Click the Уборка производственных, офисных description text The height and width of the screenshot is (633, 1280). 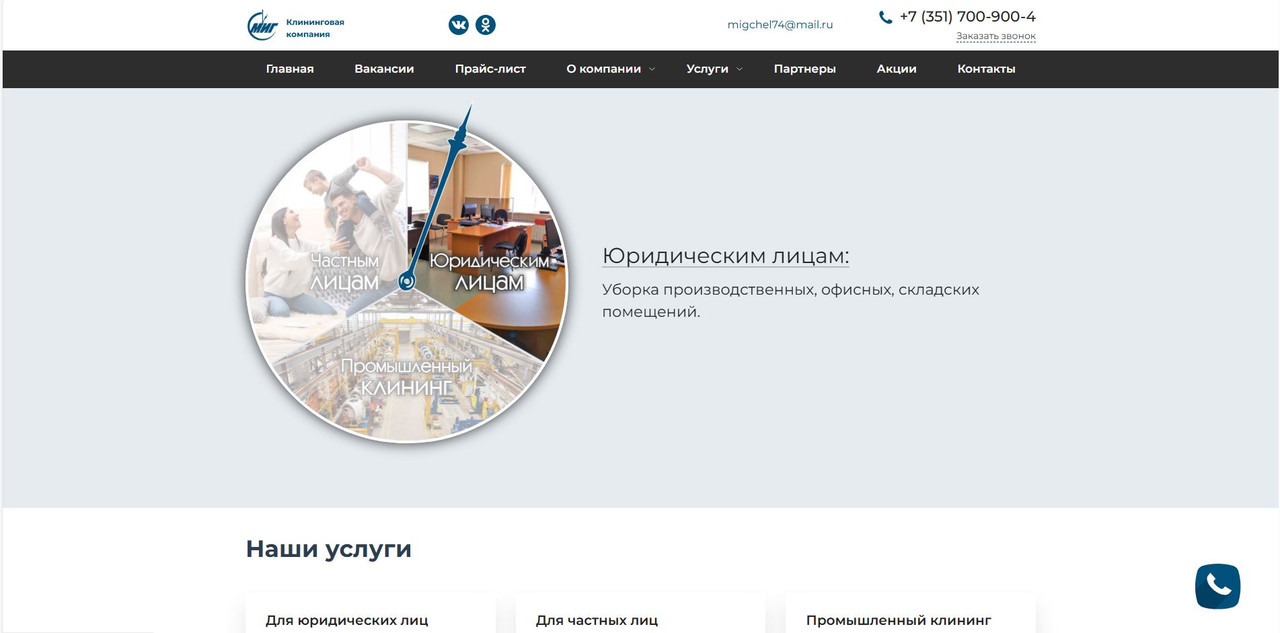point(791,301)
